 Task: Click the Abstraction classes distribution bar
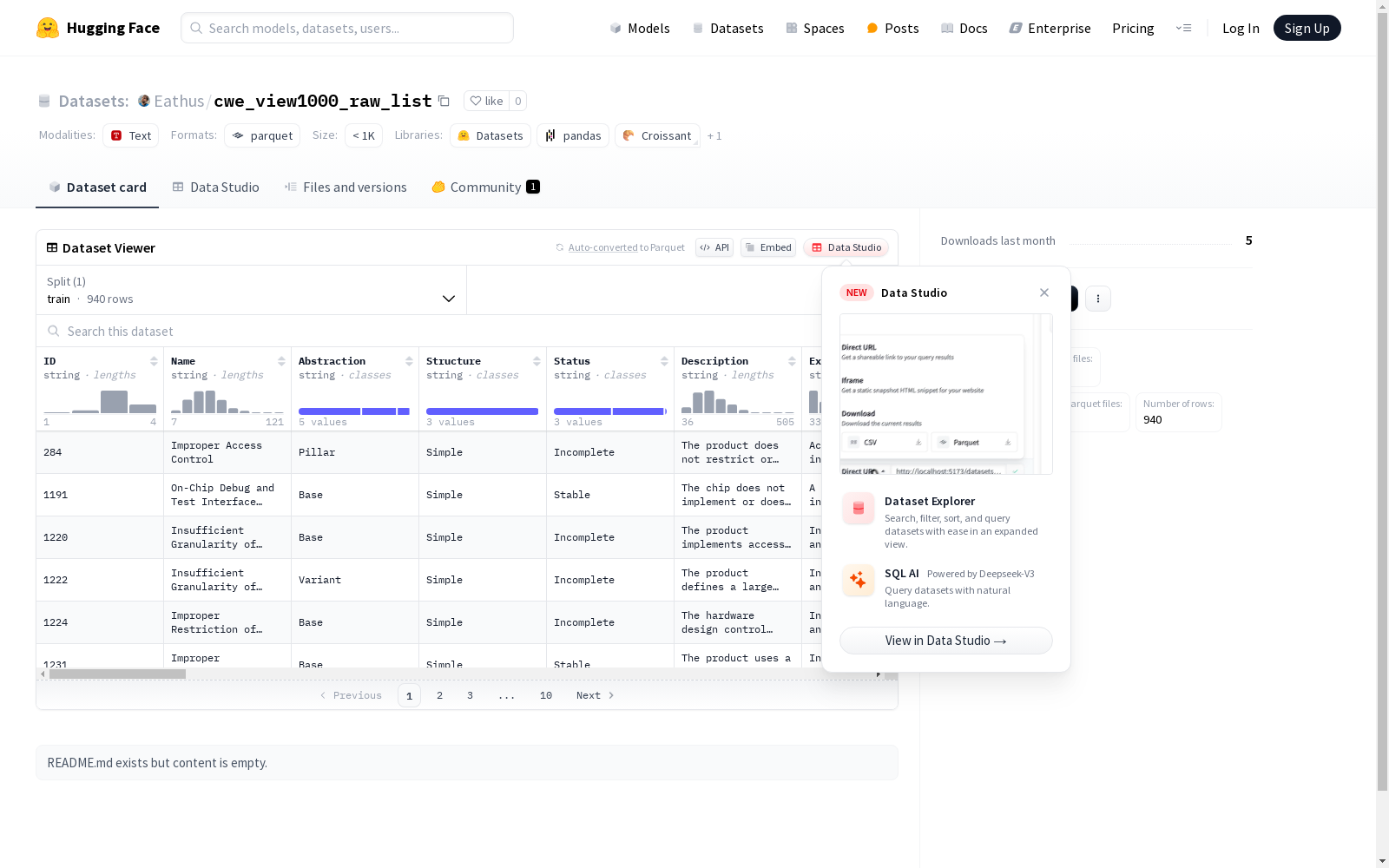point(354,411)
